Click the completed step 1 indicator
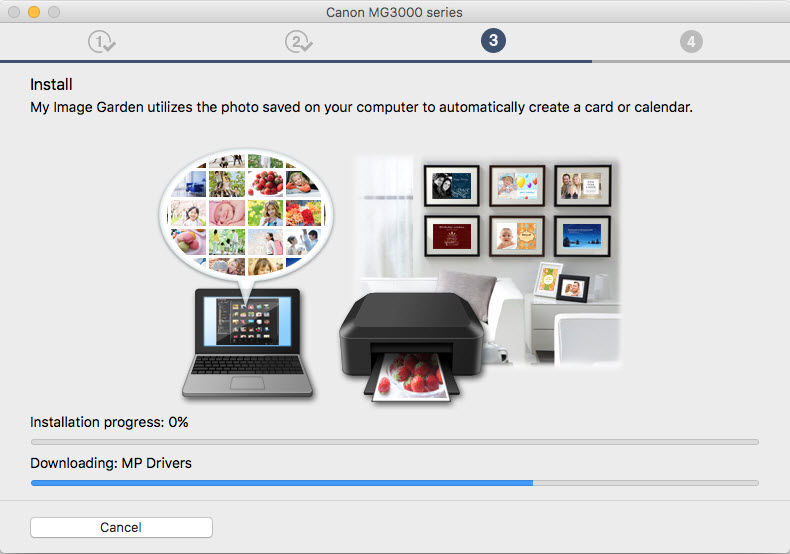 [x=100, y=41]
